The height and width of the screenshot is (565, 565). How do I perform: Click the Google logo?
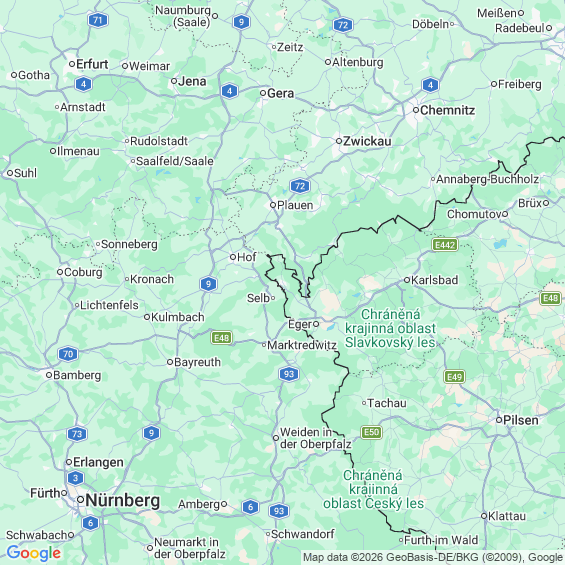click(x=34, y=553)
